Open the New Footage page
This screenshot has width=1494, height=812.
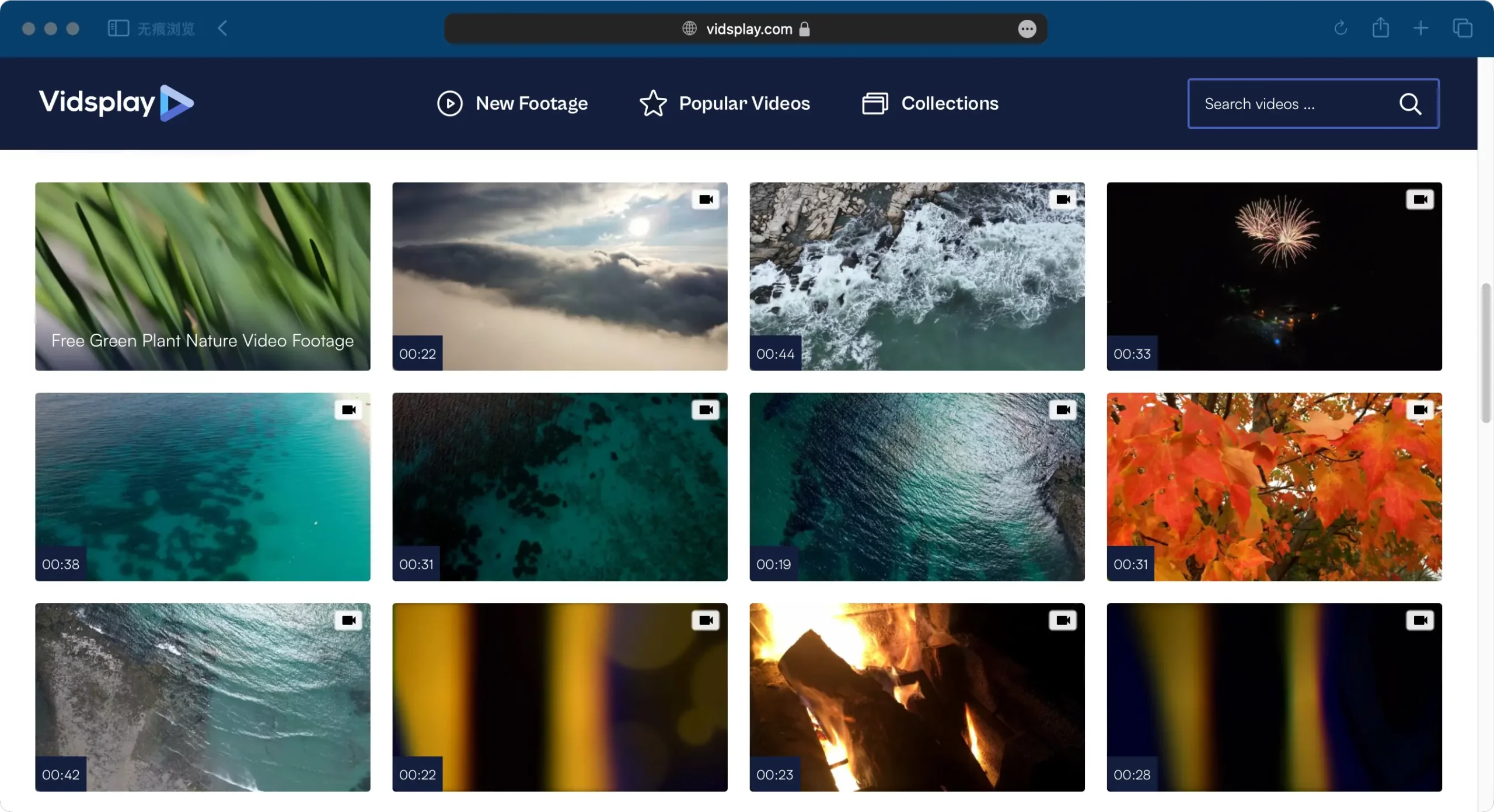(x=512, y=103)
